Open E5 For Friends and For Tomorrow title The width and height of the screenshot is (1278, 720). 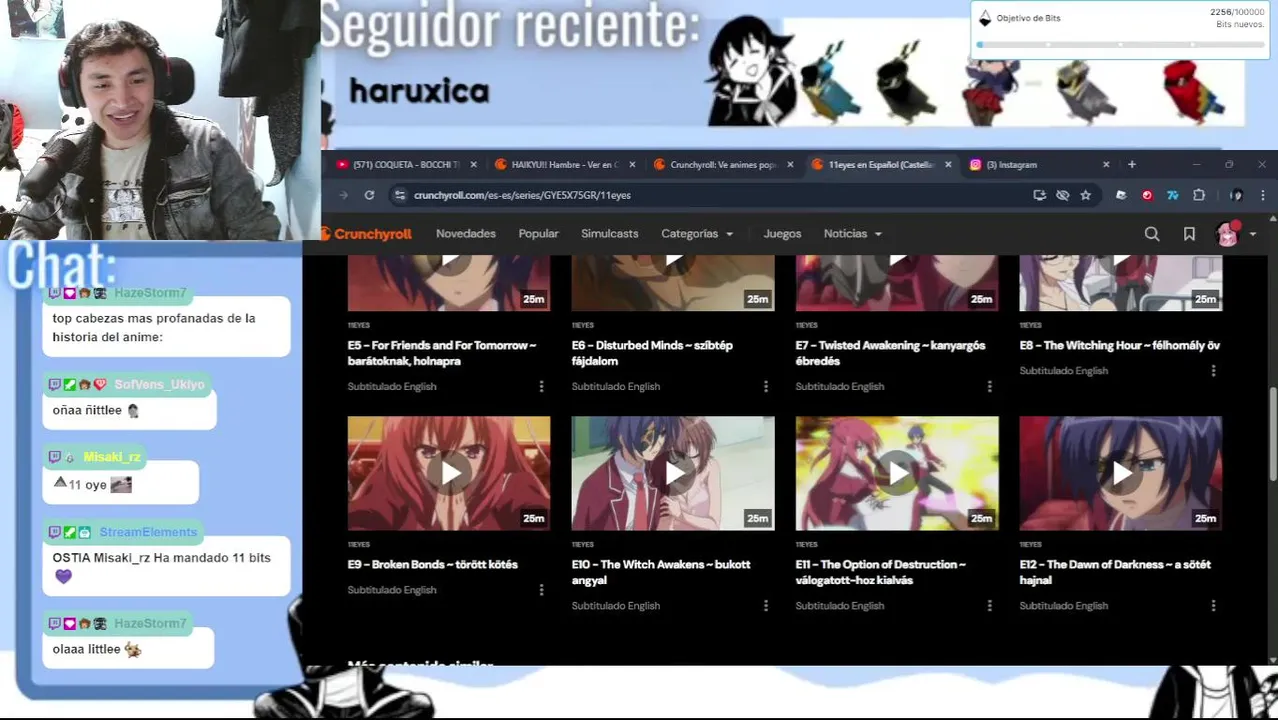click(x=442, y=353)
